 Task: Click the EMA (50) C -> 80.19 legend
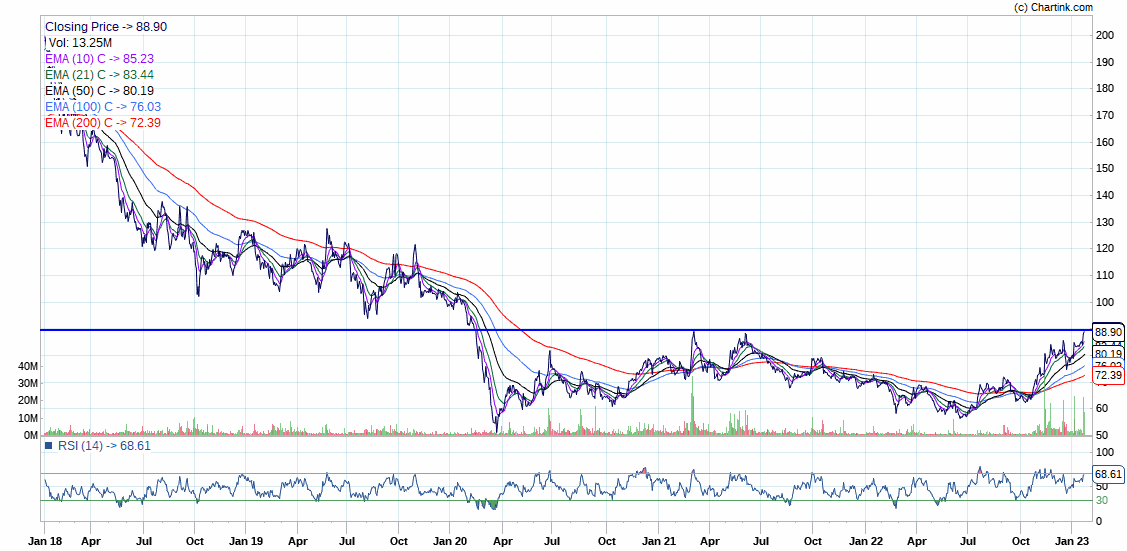pyautogui.click(x=99, y=91)
